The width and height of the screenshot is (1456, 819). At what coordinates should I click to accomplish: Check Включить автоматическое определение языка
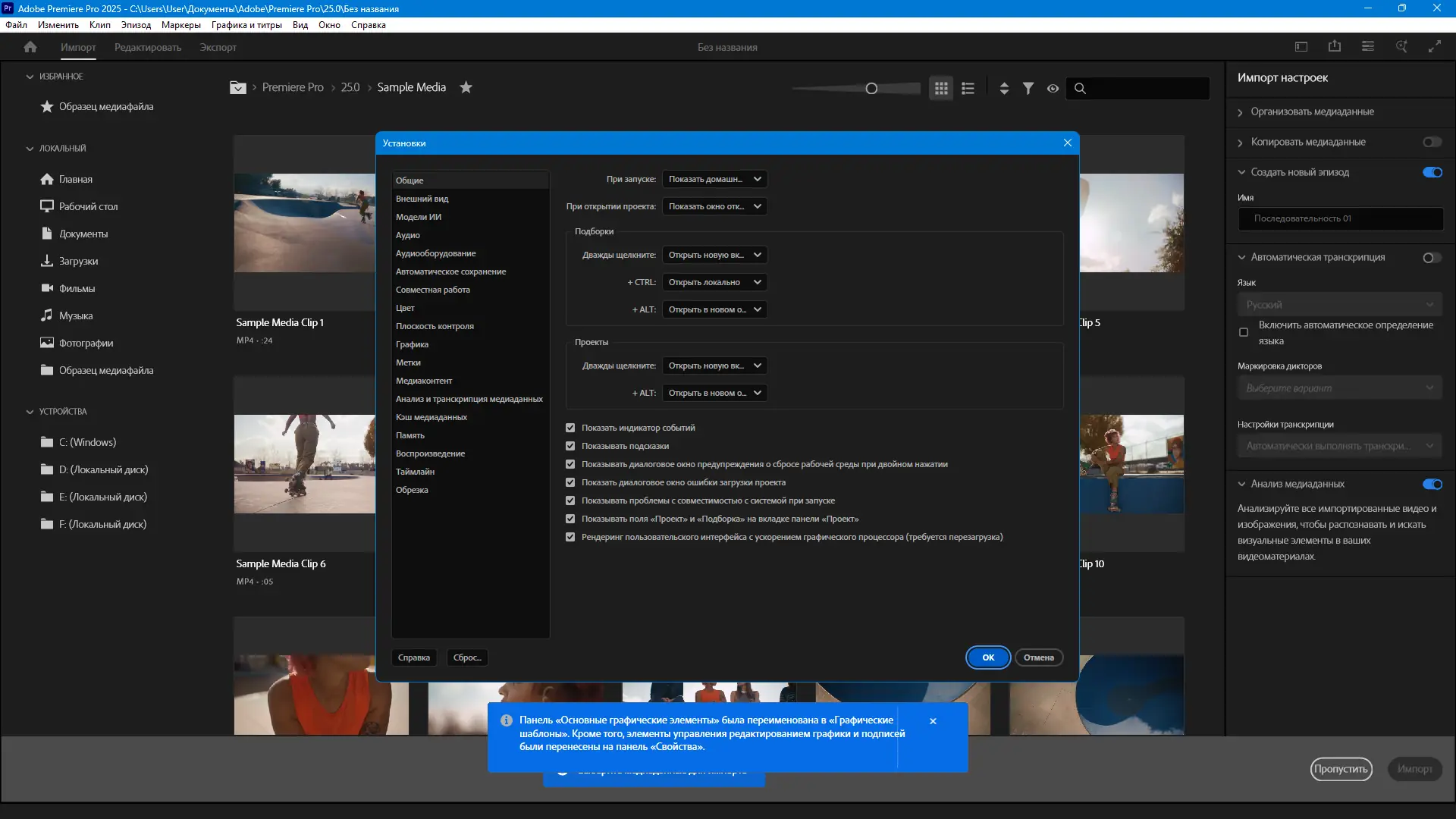tap(1244, 332)
